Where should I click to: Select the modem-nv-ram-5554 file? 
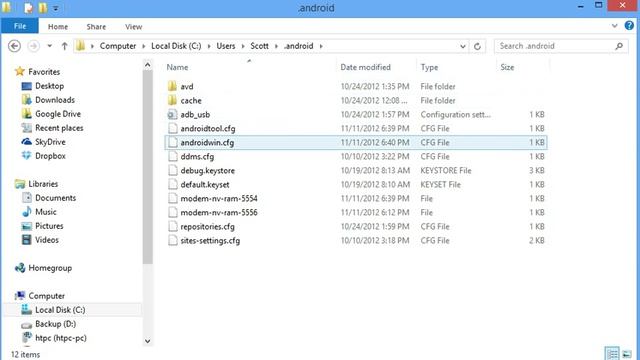tap(356, 198)
